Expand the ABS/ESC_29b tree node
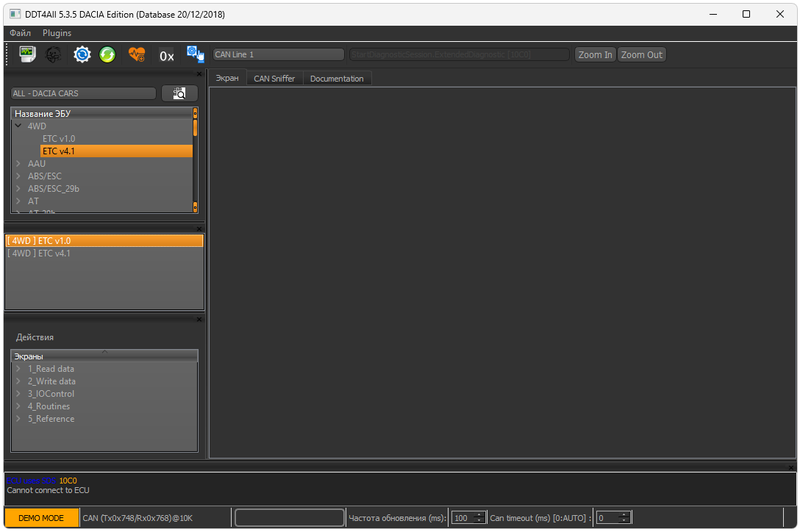The width and height of the screenshot is (800, 532). [x=18, y=189]
